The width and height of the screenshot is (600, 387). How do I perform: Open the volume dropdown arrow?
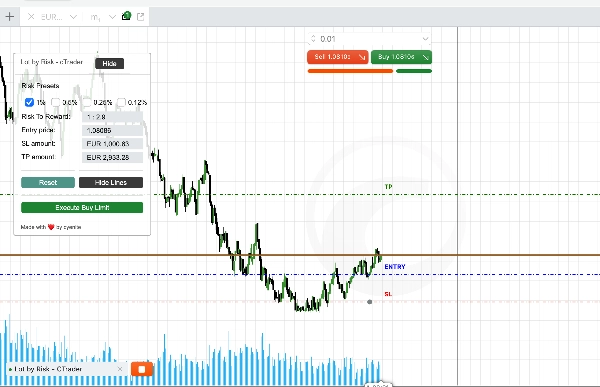[425, 39]
